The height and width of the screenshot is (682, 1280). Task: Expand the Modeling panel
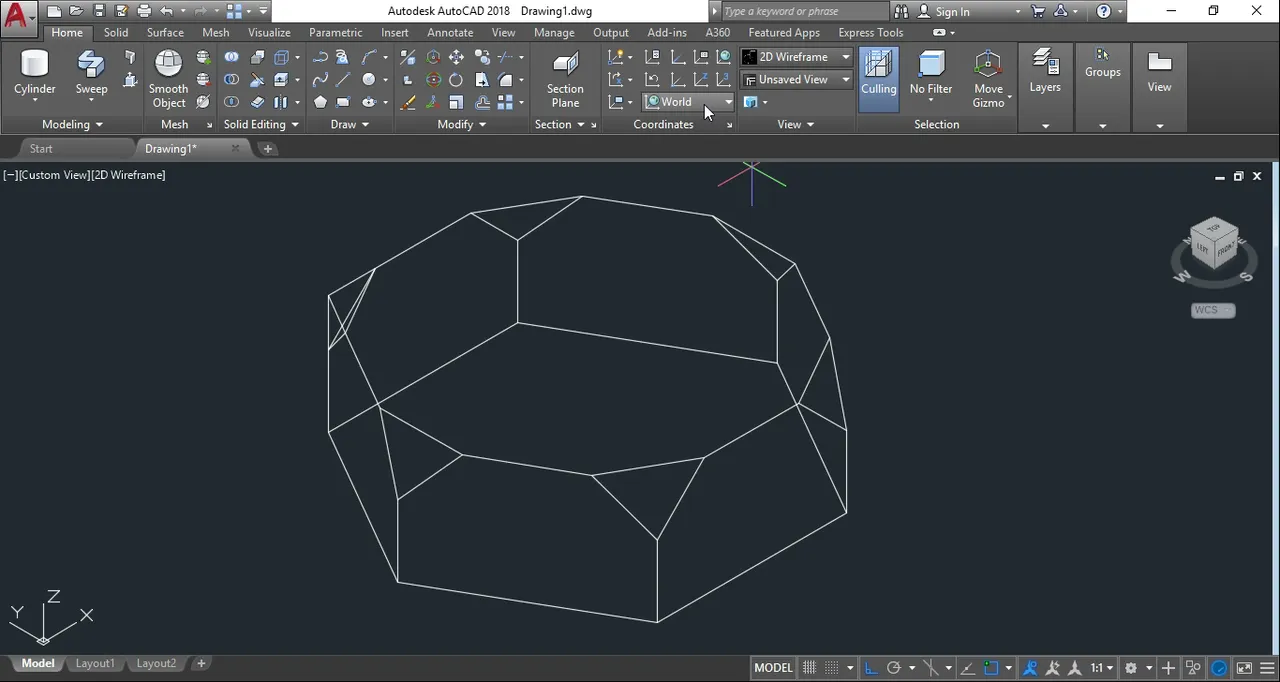coord(72,124)
